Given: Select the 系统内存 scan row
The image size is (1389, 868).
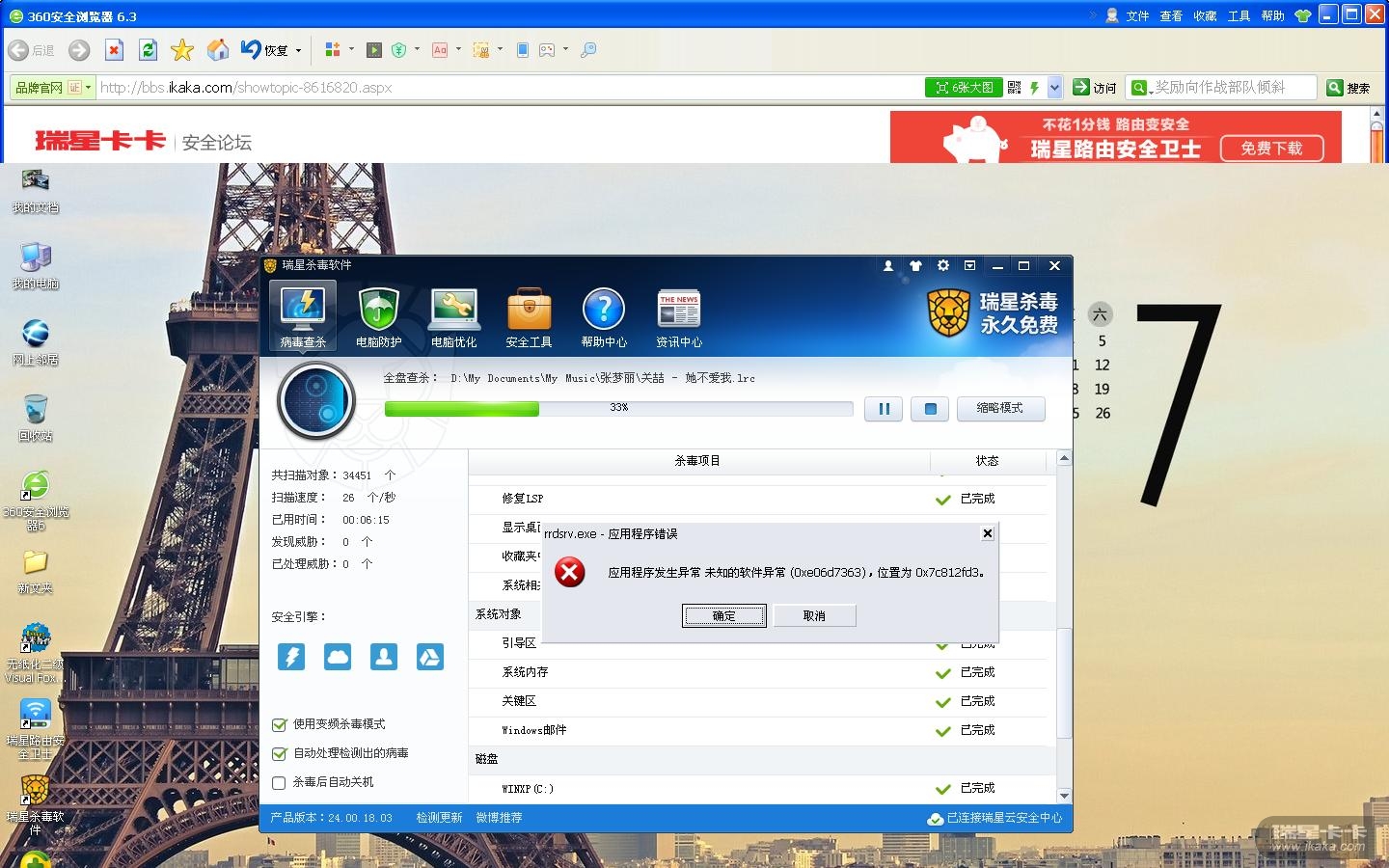Looking at the screenshot, I should coord(758,672).
